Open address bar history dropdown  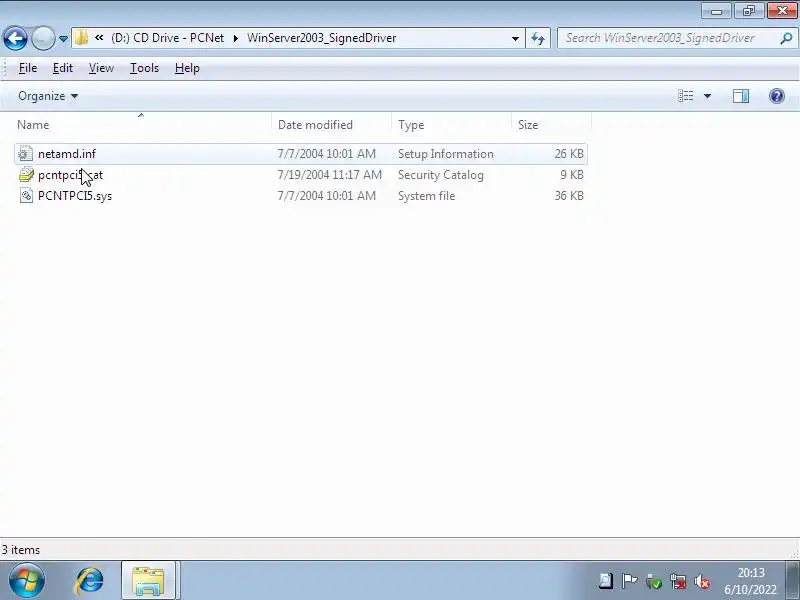pos(515,39)
